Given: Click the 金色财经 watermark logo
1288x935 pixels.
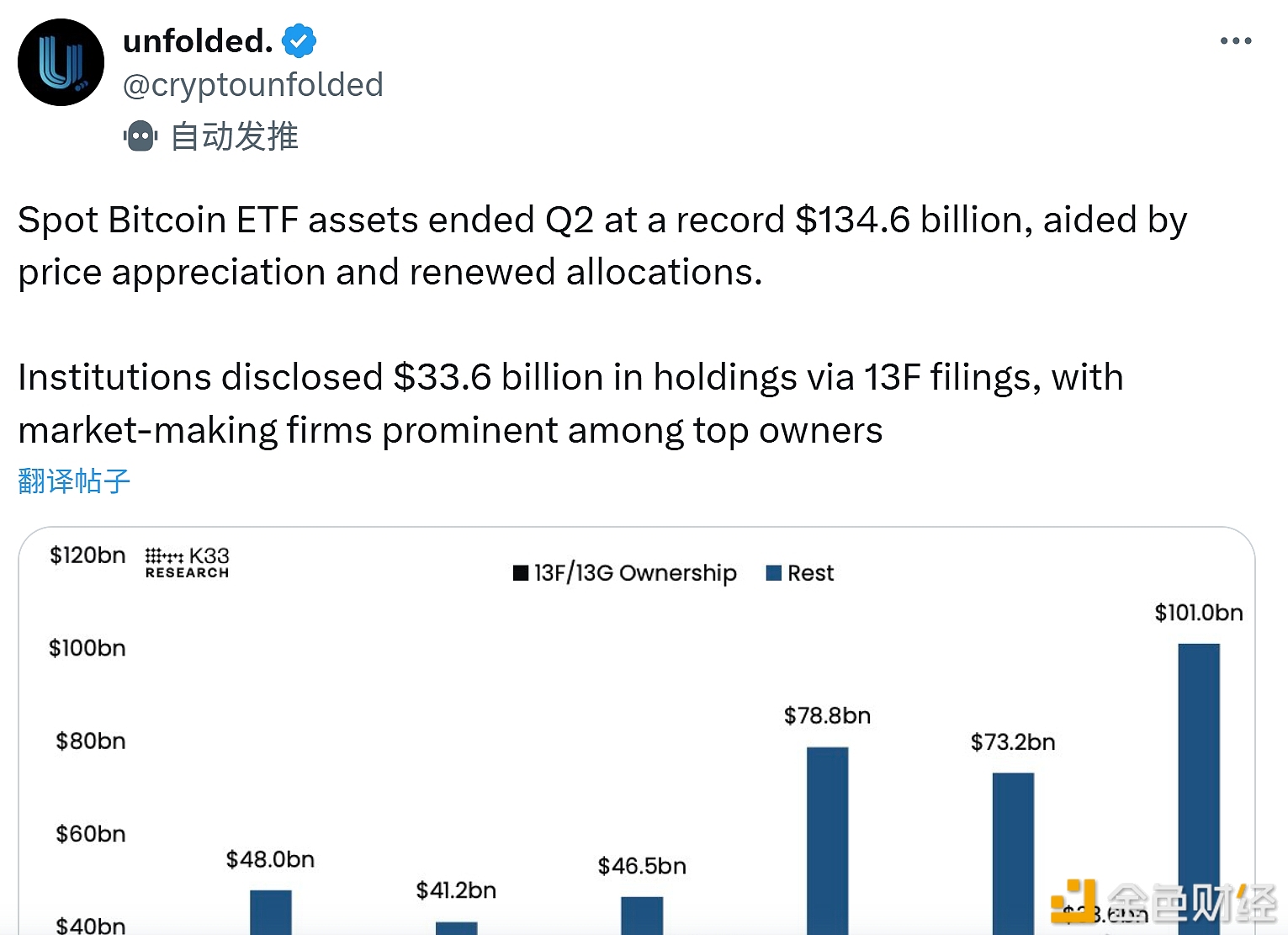Looking at the screenshot, I should [1163, 904].
